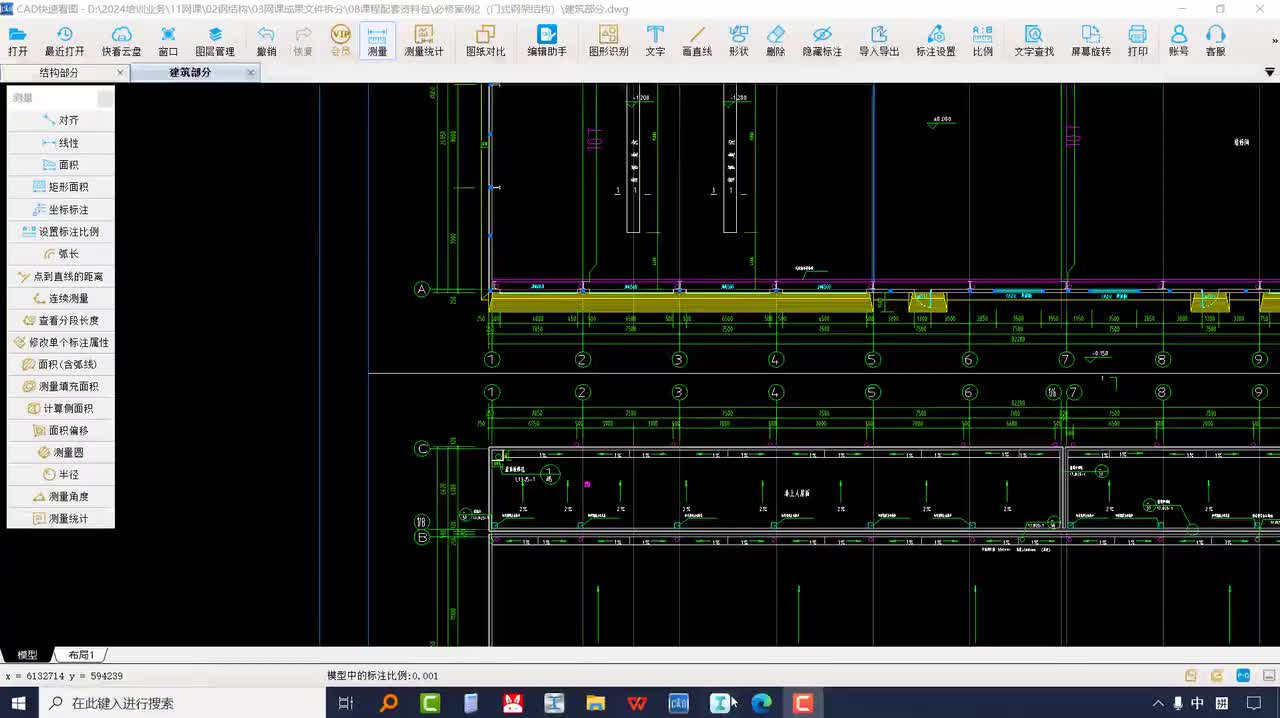Viewport: 1280px width, 718px height.
Task: Switch to the 结构部分 tab
Action: pyautogui.click(x=58, y=73)
